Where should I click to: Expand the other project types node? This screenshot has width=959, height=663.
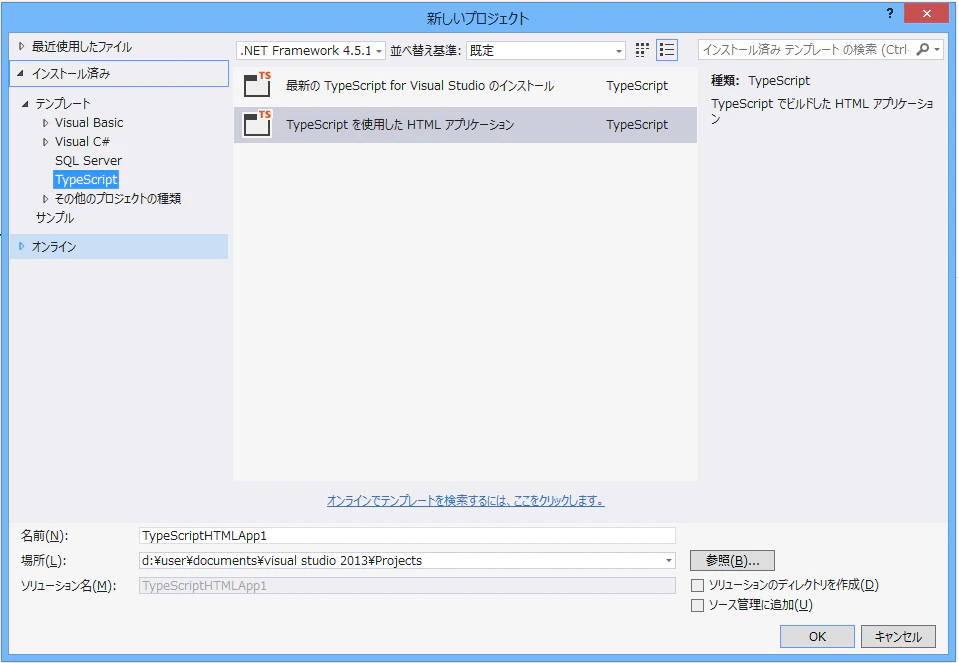coord(45,199)
